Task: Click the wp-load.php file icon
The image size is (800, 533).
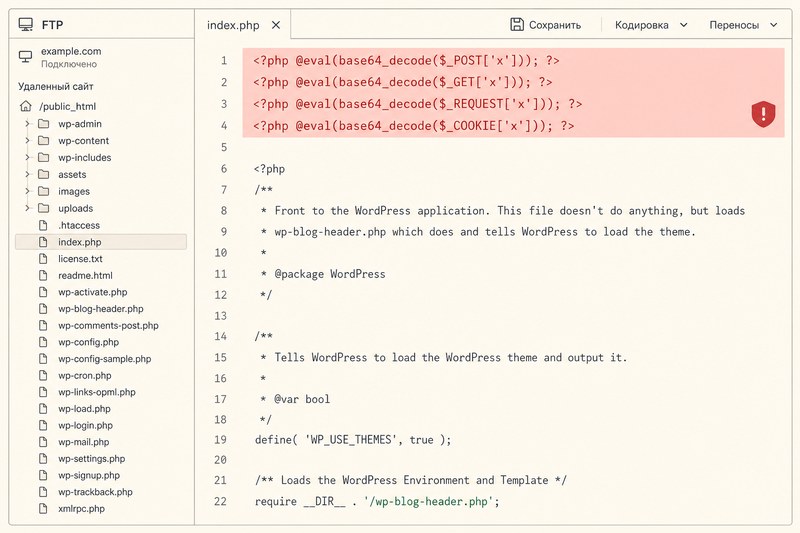Action: point(43,409)
